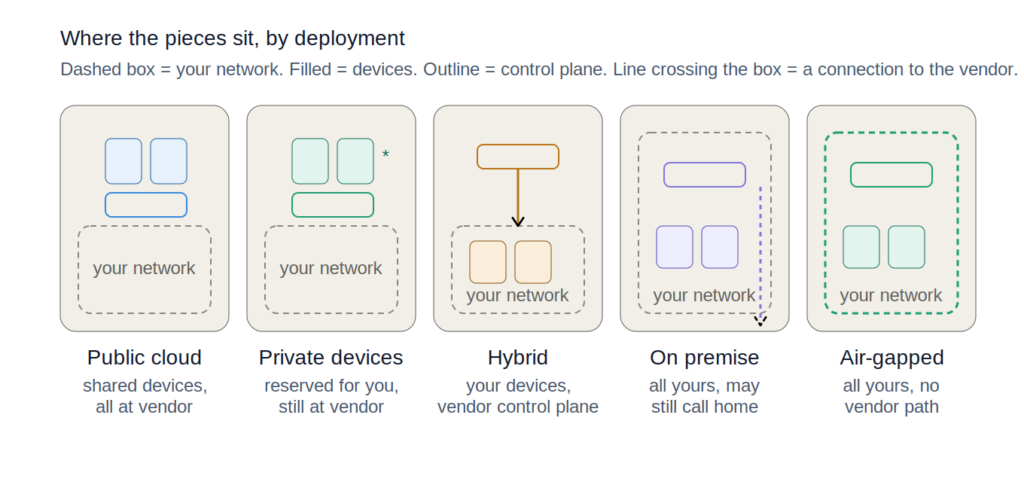Select the left blue device square in Public cloud
This screenshot has width=1024, height=482.
pos(123,161)
